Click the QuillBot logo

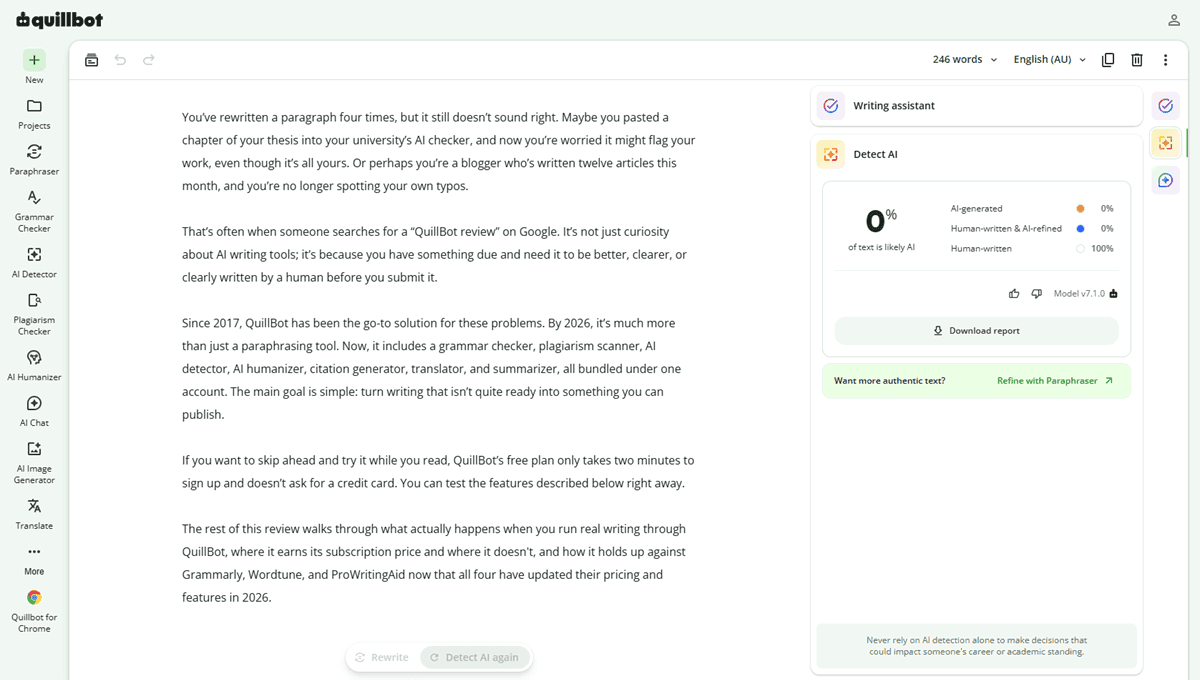[59, 20]
